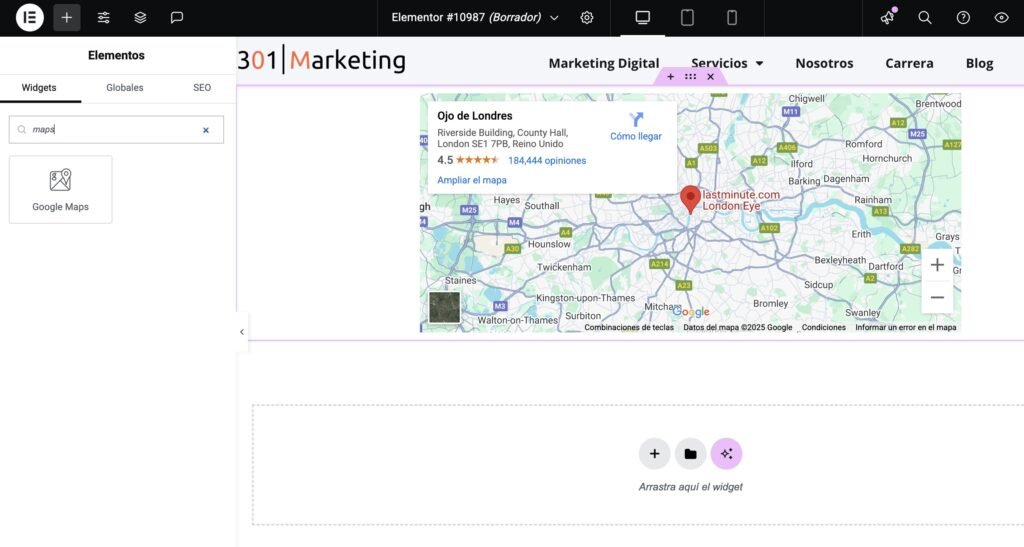Screen dimensions: 1024x547
Task: Open the notes comment bubble icon
Action: click(x=177, y=18)
